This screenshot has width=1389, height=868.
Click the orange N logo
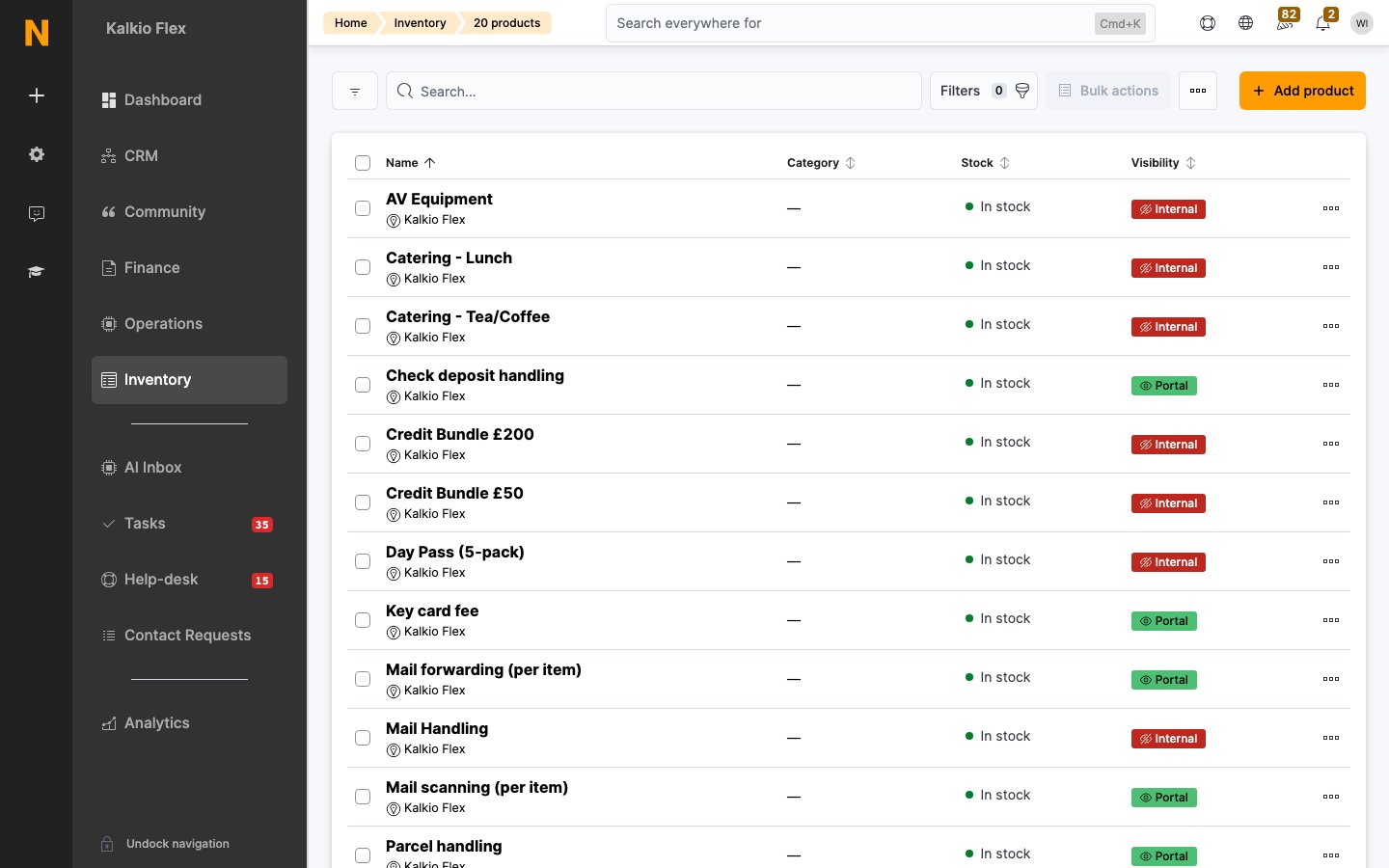[37, 33]
